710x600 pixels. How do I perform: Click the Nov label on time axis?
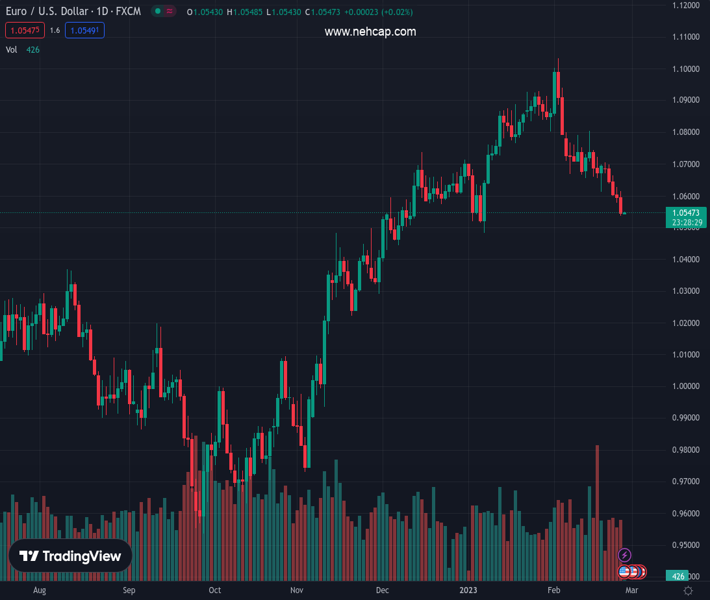tap(296, 591)
